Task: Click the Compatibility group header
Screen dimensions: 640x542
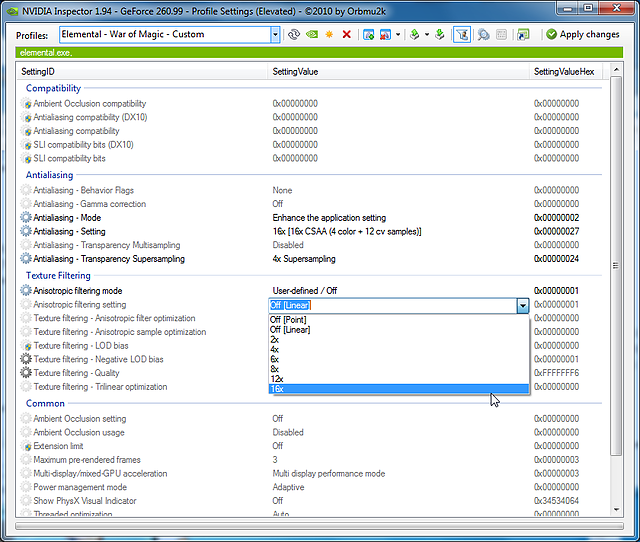Action: point(53,88)
